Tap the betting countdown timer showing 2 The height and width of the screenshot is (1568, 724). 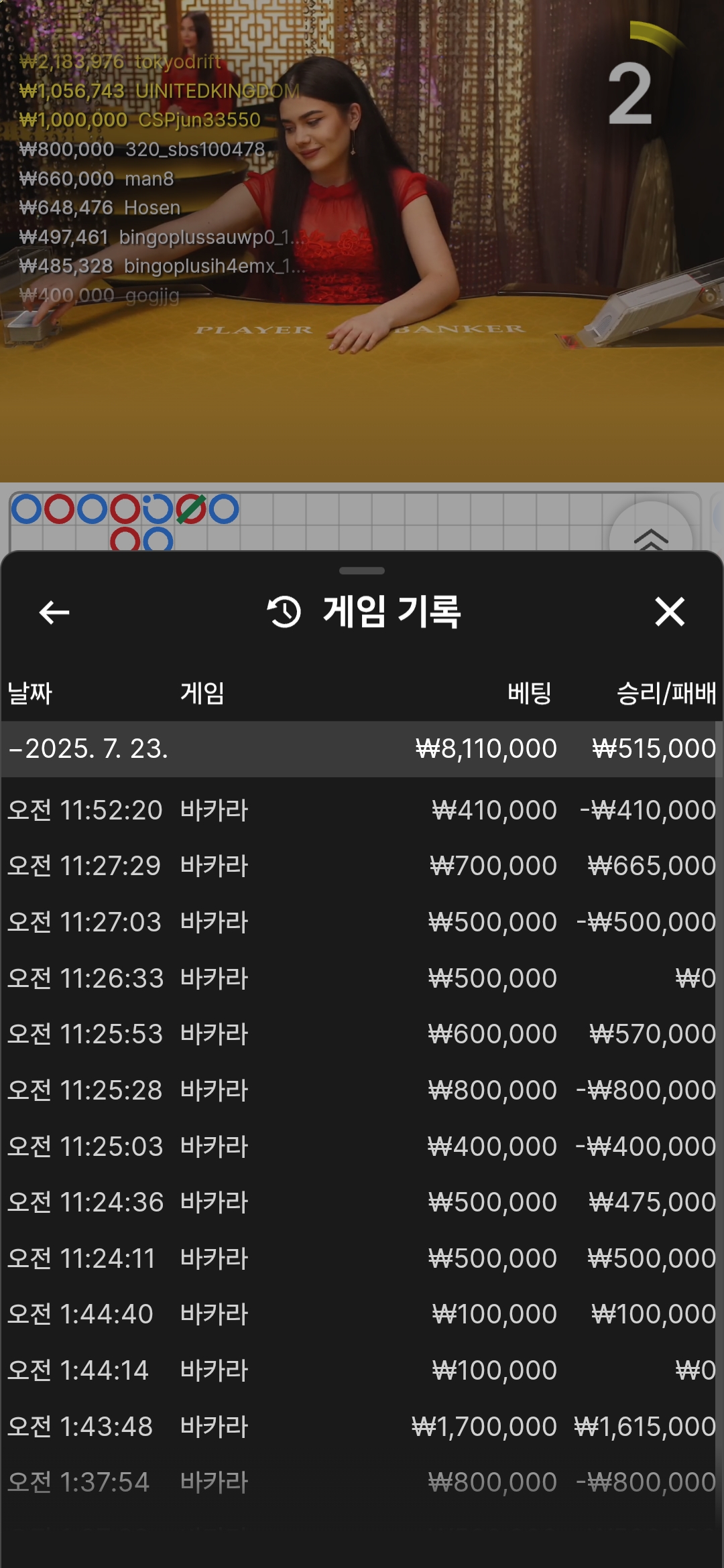630,94
